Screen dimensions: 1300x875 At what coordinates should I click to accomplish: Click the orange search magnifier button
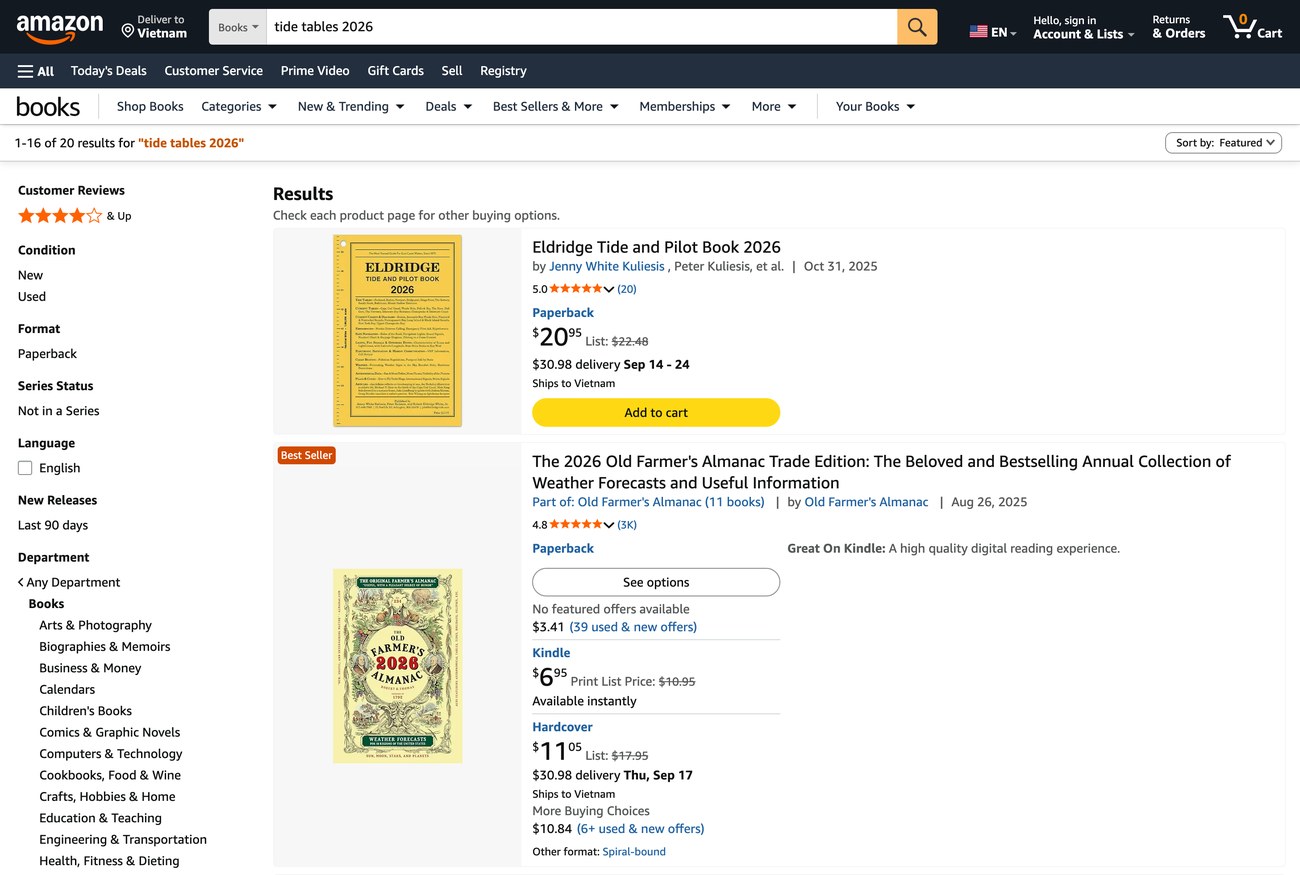click(917, 27)
